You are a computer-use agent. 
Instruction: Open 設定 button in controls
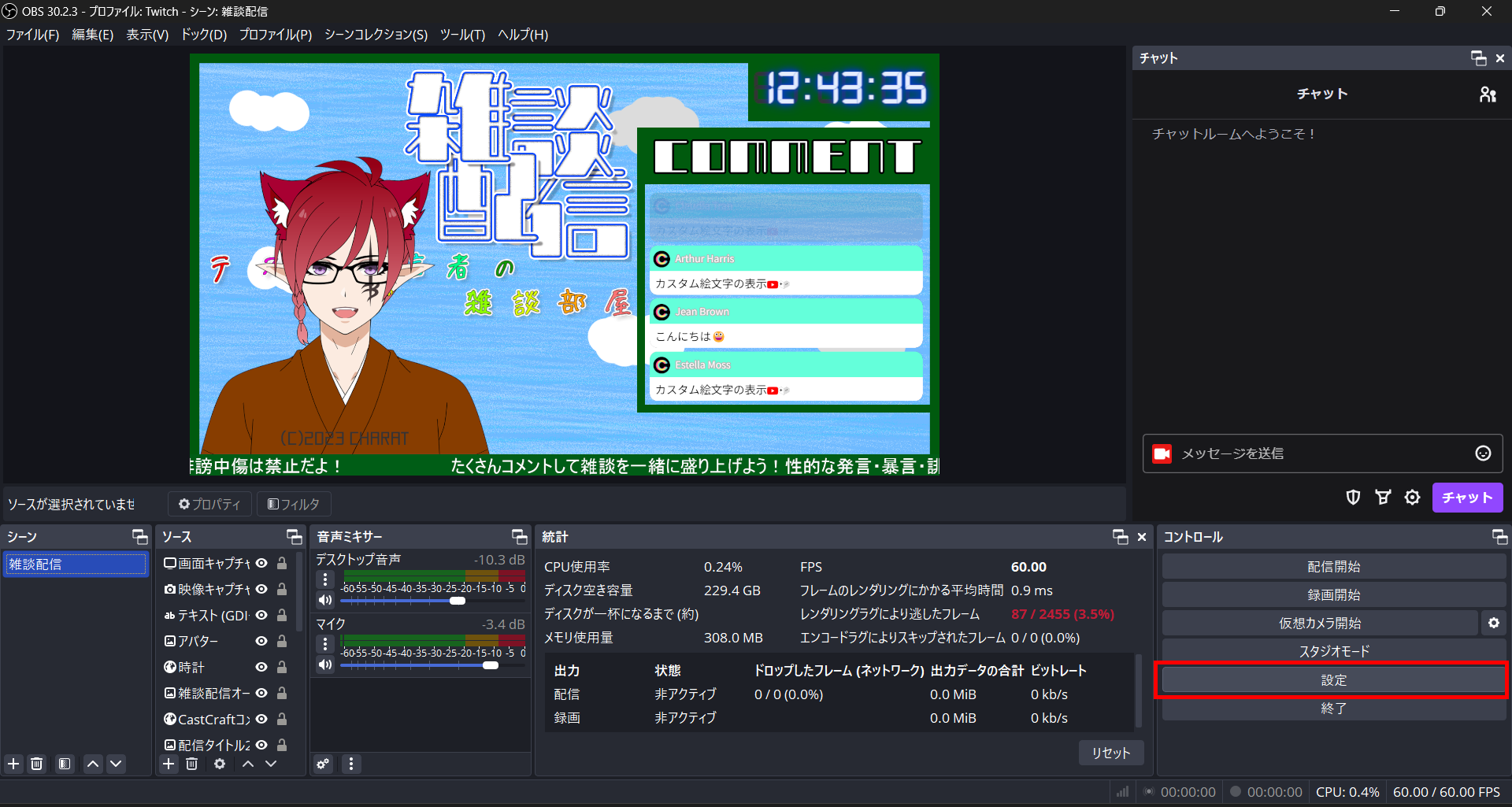[1333, 680]
